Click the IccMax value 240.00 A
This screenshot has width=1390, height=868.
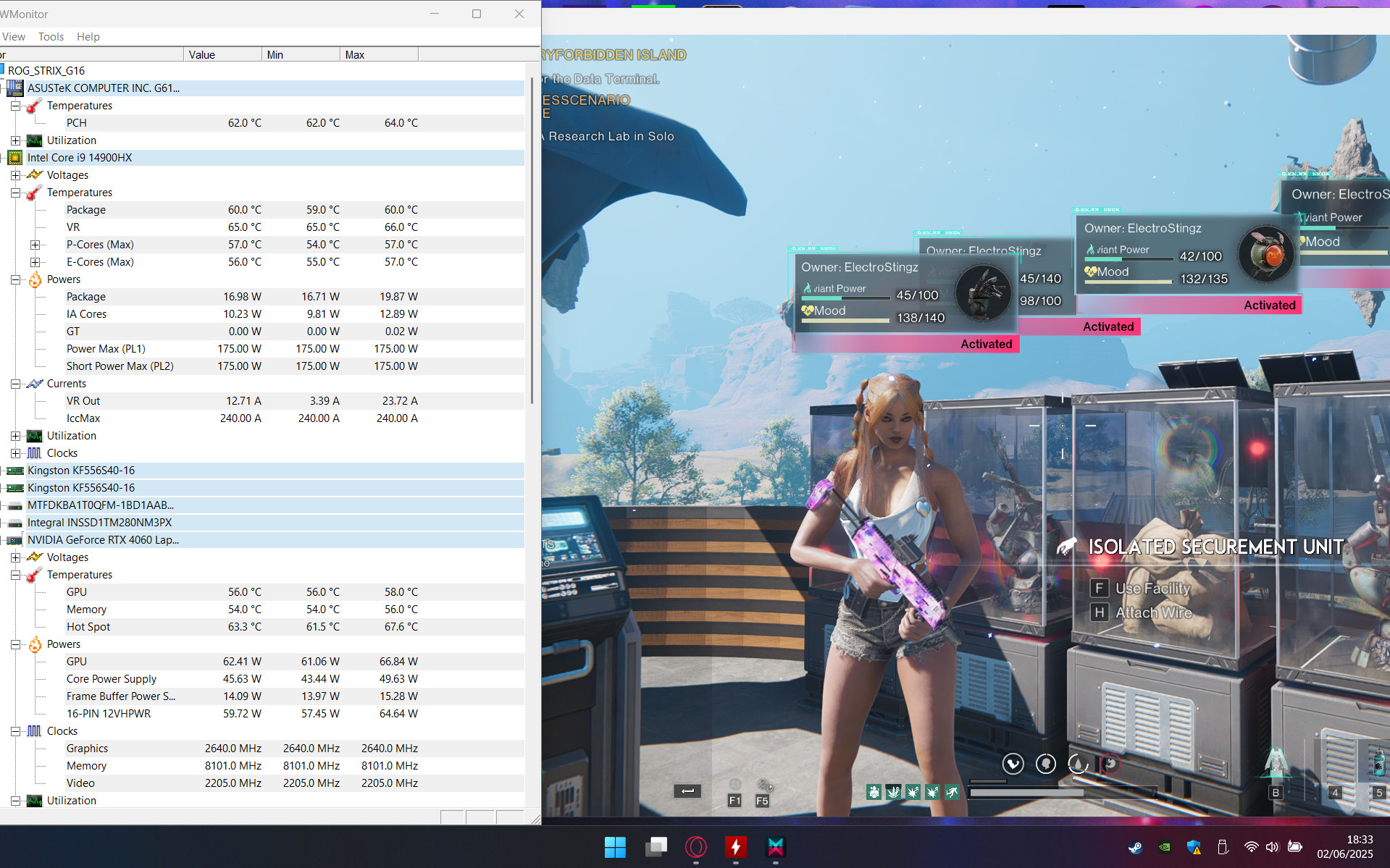pyautogui.click(x=241, y=418)
